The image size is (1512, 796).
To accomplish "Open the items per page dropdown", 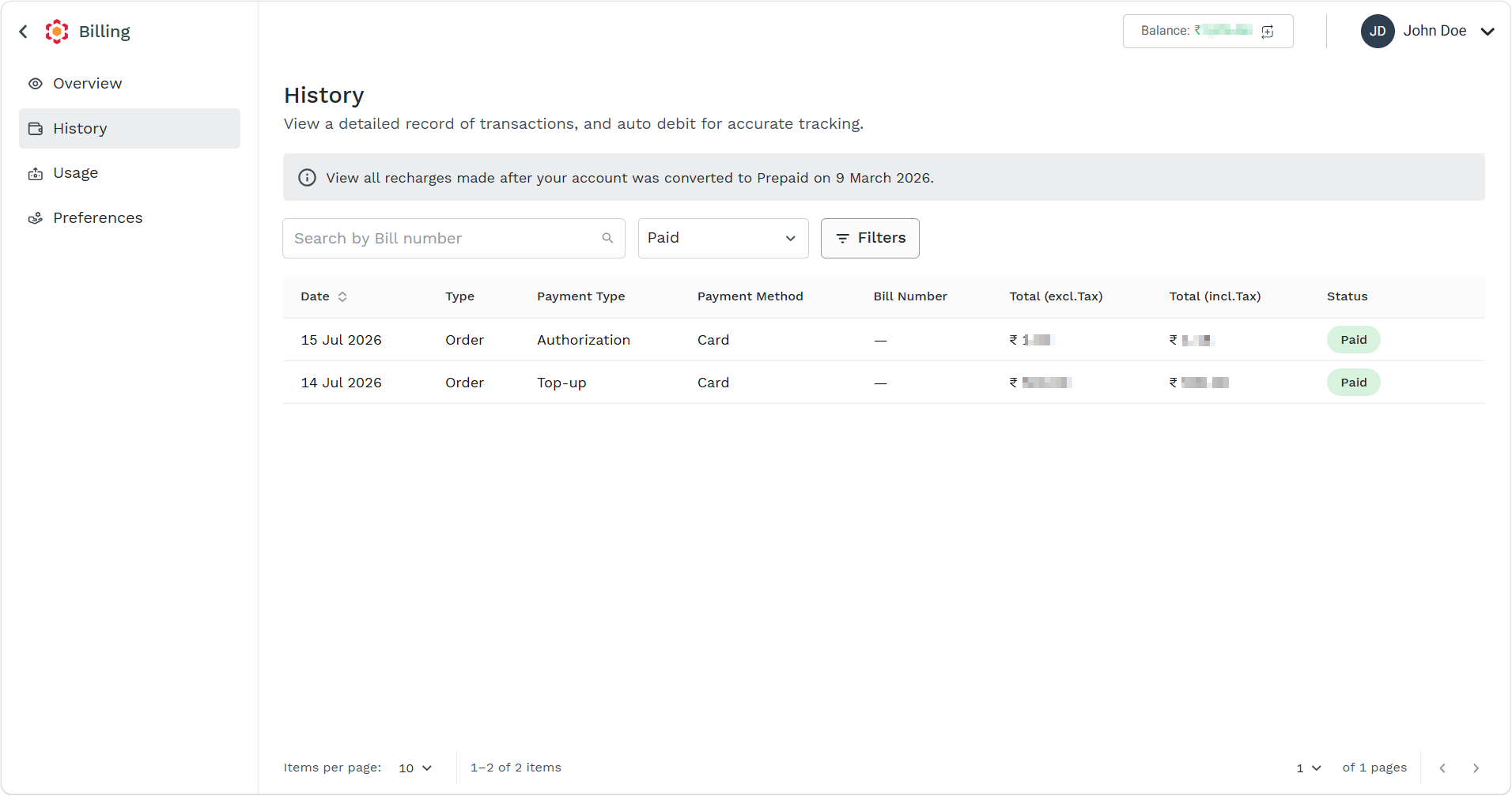I will click(416, 768).
